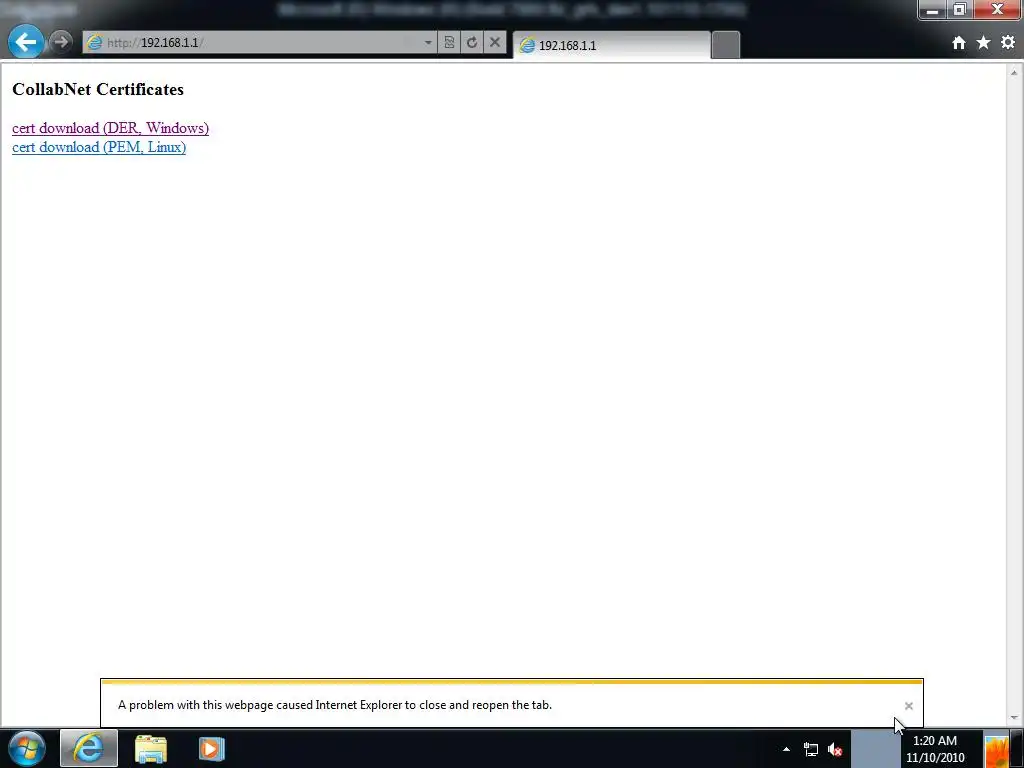Open the address bar autocomplete dropdown
This screenshot has width=1024, height=768.
tap(428, 42)
